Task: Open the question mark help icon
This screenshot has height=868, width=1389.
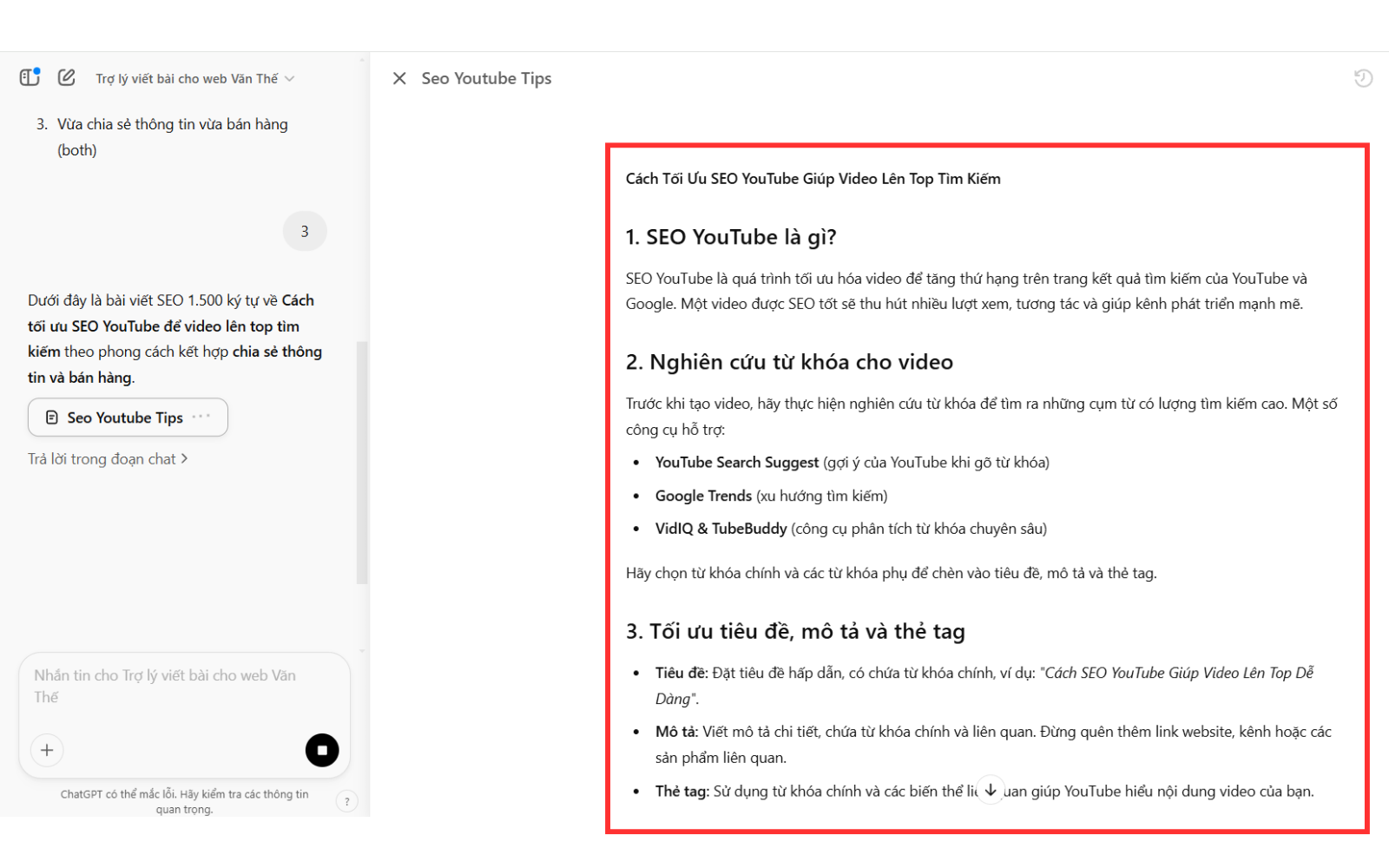Action: point(346,801)
